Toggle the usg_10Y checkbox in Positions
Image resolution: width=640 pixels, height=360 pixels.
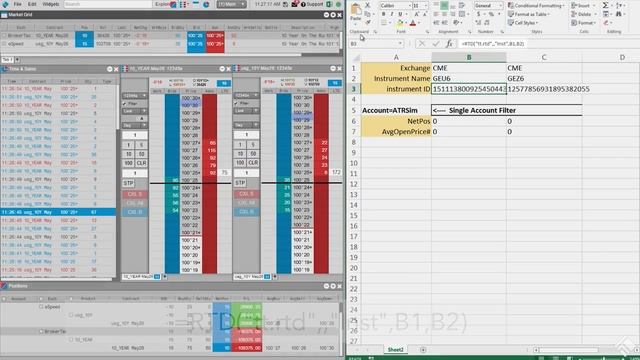71,315
